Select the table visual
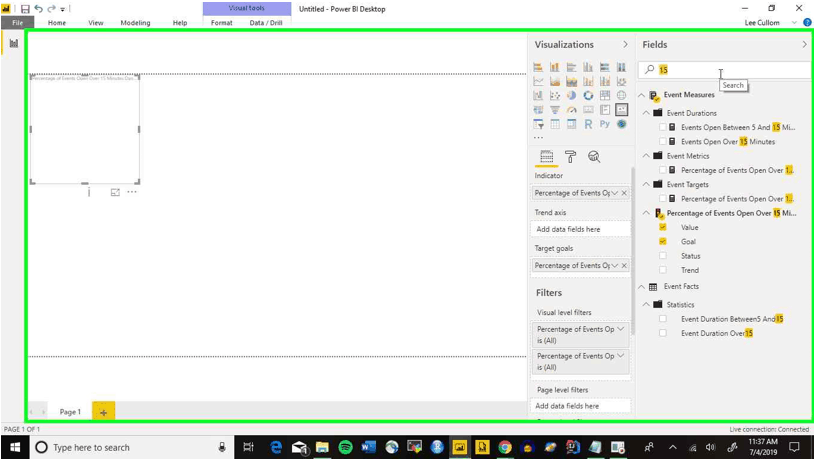 (555, 124)
